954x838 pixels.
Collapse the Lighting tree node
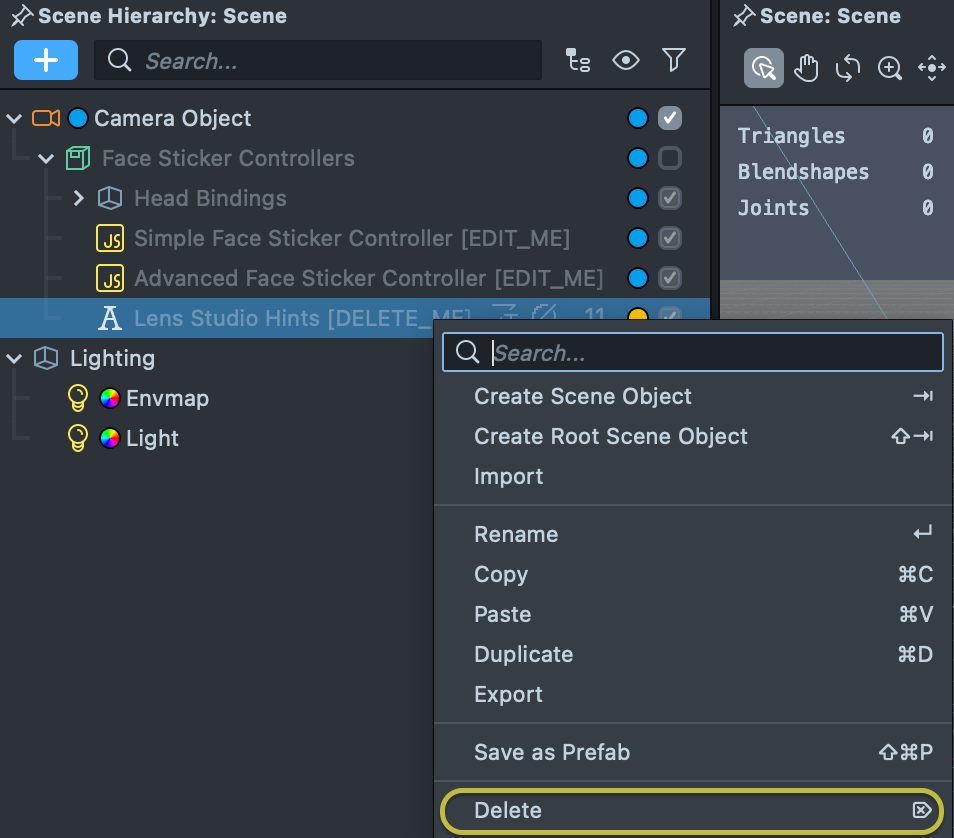[14, 358]
